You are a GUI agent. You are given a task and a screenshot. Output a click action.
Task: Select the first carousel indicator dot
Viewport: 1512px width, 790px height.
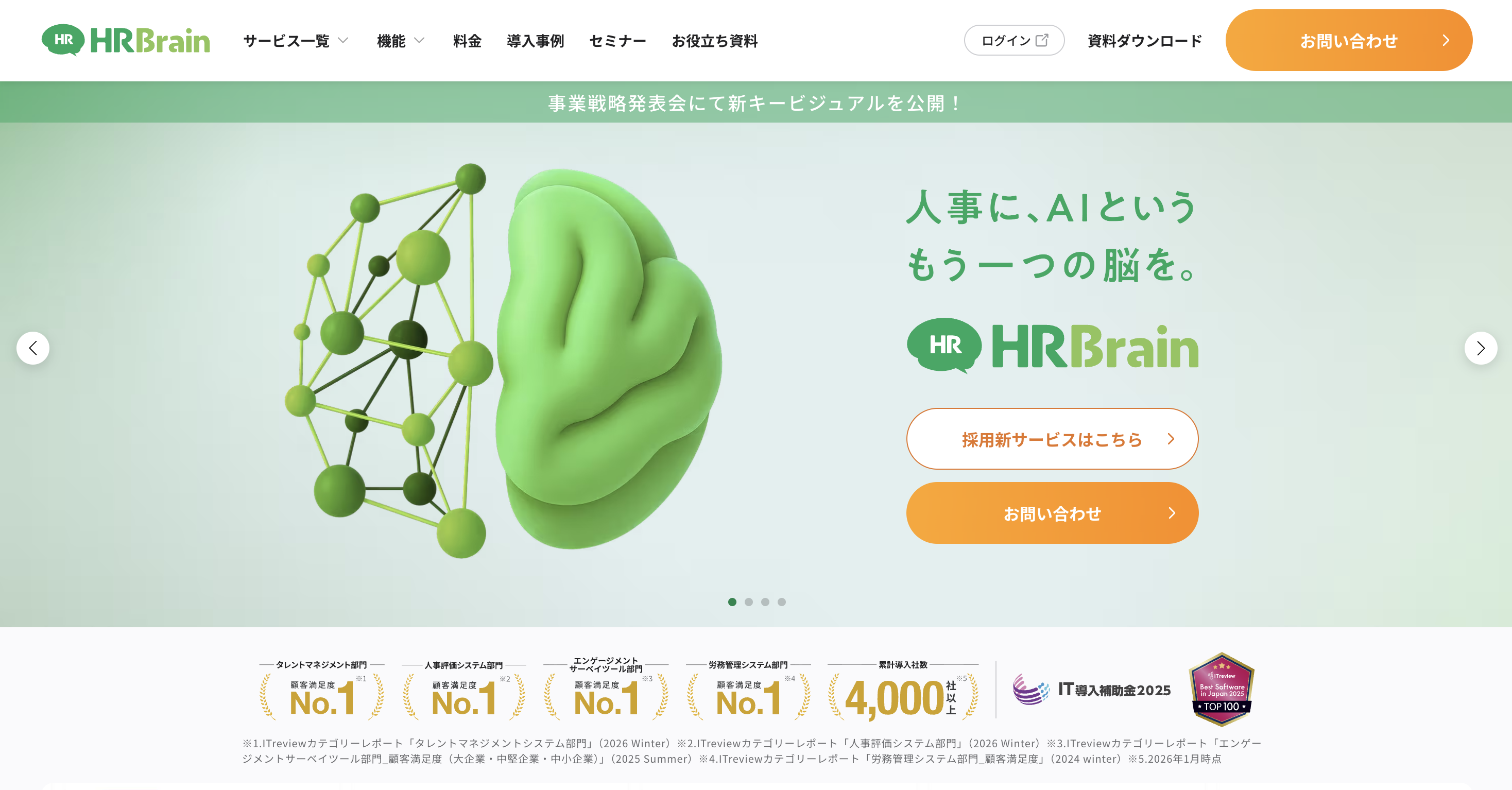click(x=732, y=602)
